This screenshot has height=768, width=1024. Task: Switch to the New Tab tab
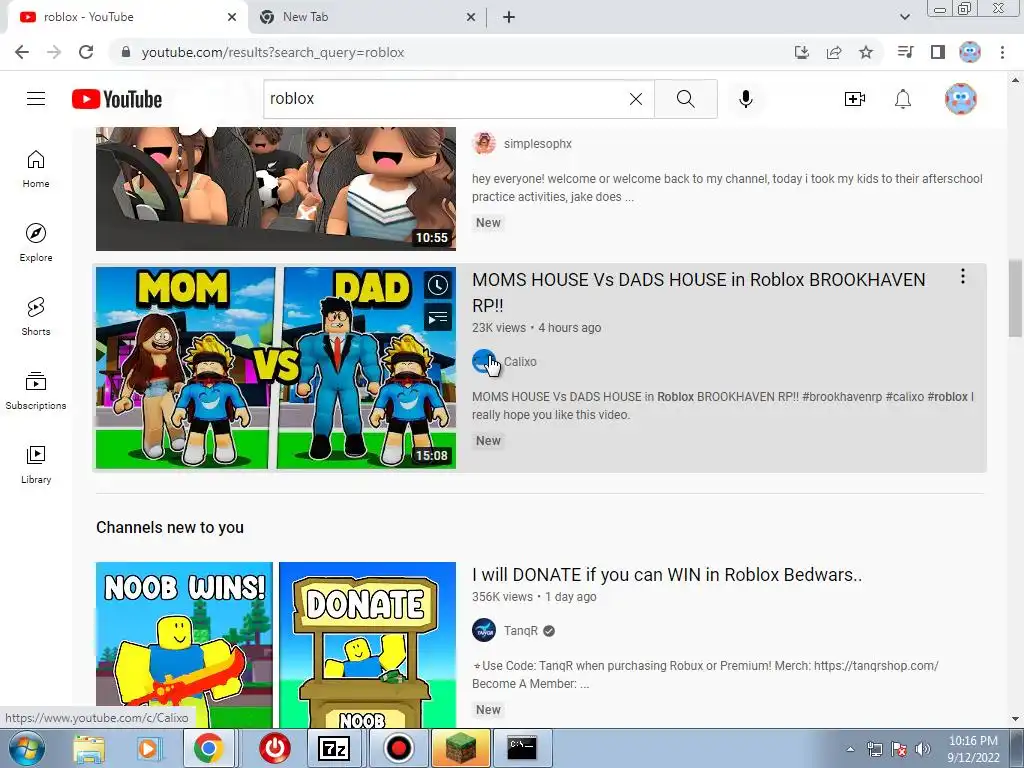pyautogui.click(x=366, y=17)
